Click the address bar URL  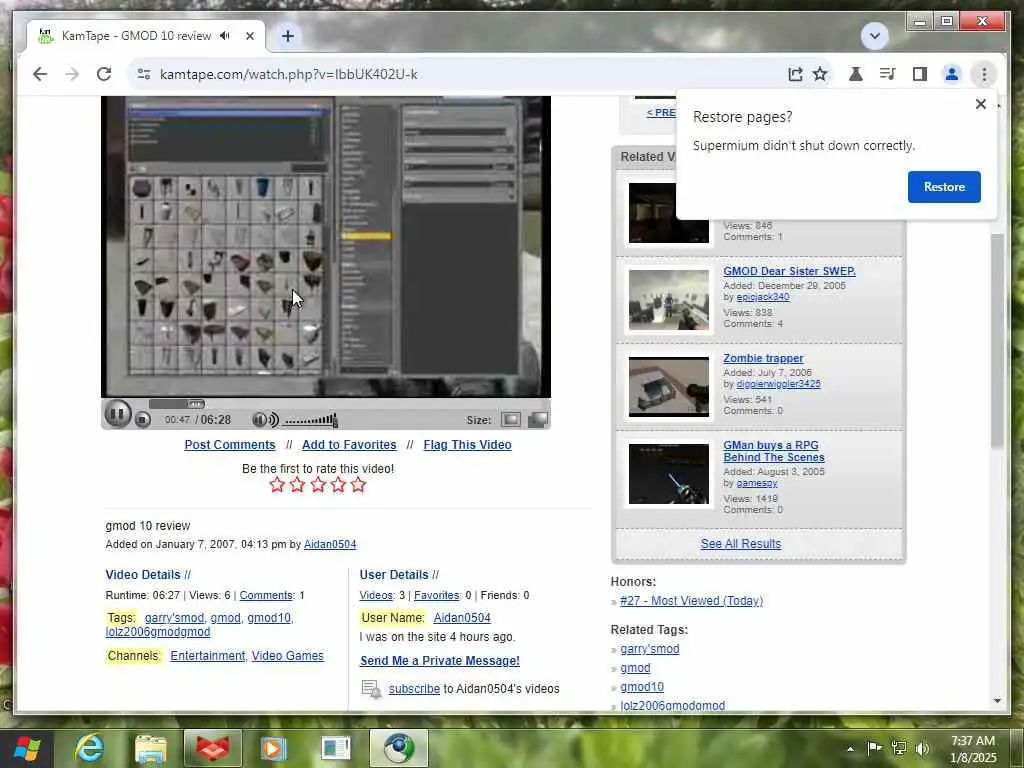pyautogui.click(x=289, y=74)
